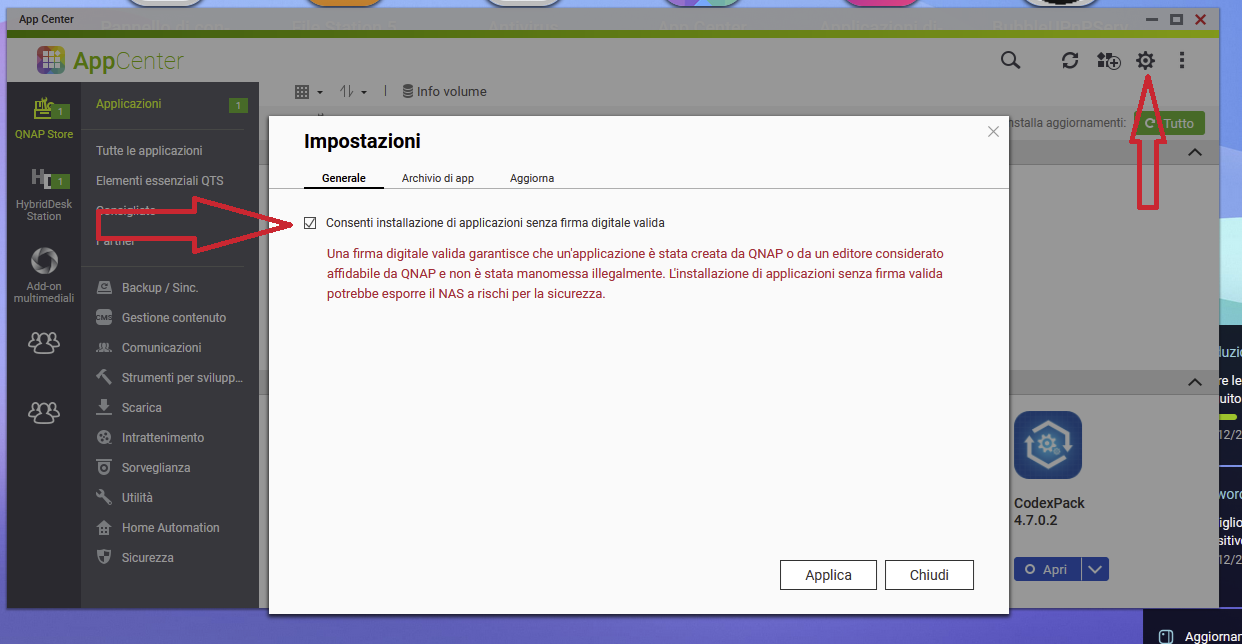Screen dimensions: 1242x644
Task: Open the three-dot more menu
Action: click(1182, 61)
